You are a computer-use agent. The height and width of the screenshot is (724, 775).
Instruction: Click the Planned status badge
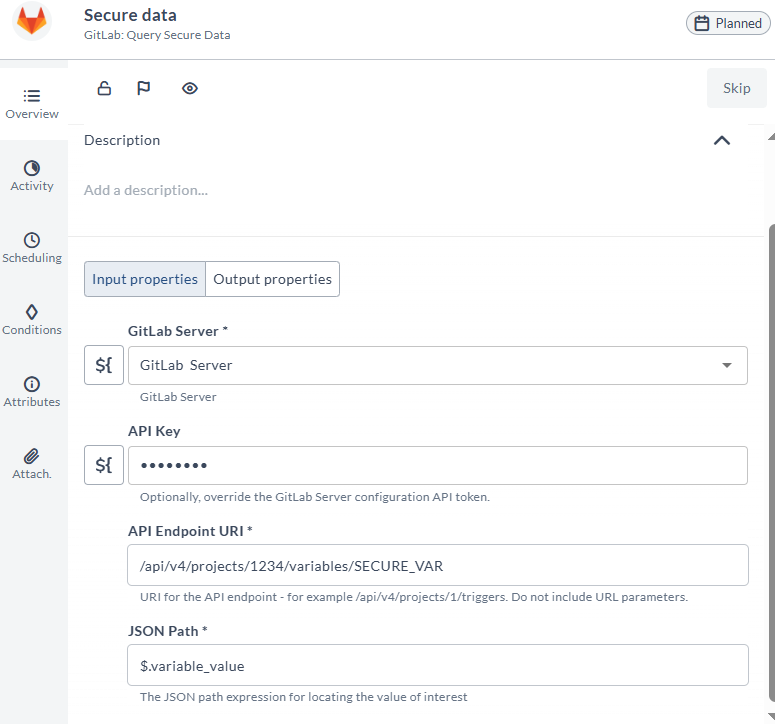pyautogui.click(x=728, y=23)
